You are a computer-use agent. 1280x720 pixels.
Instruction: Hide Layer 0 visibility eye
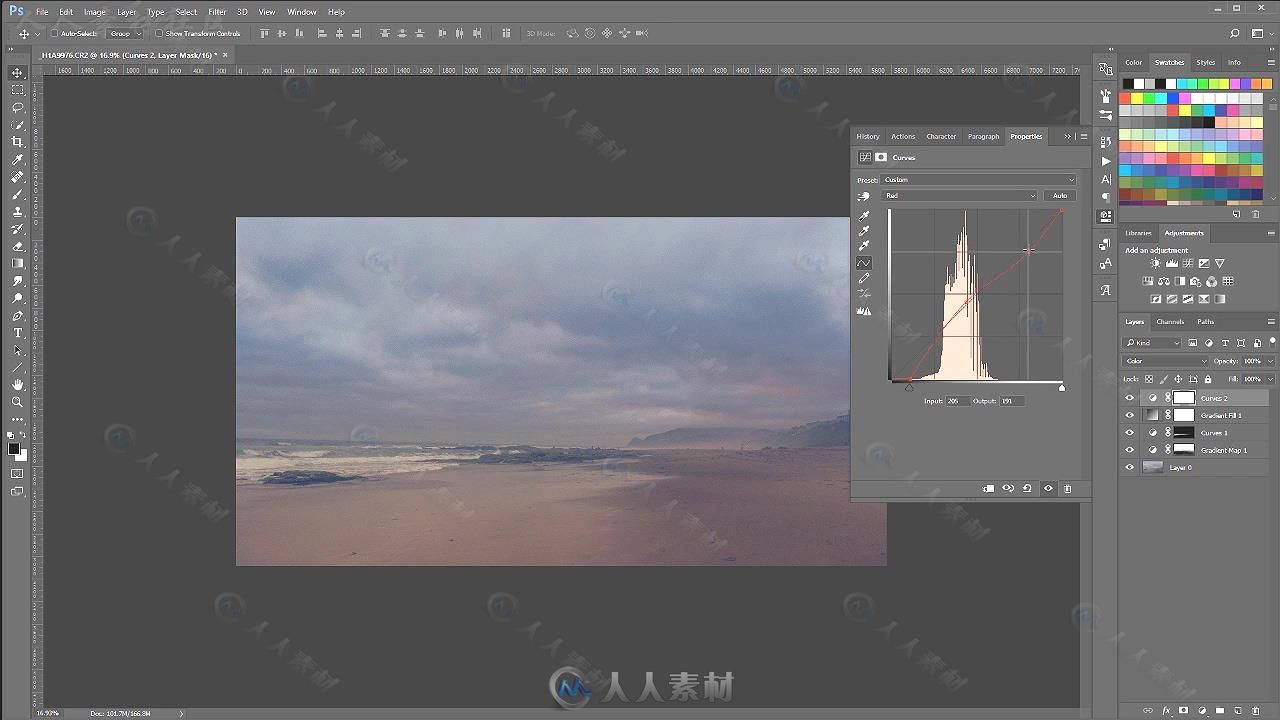pyautogui.click(x=1130, y=467)
